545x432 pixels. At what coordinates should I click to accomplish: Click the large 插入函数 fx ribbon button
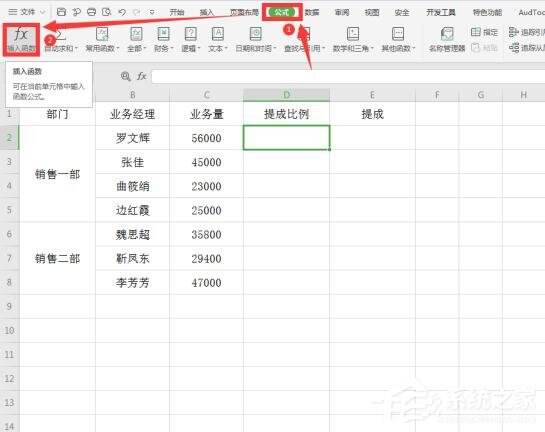click(21, 39)
